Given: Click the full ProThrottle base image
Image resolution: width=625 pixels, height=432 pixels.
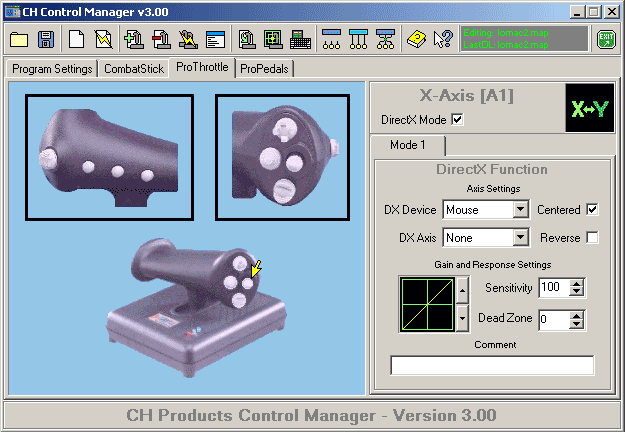Looking at the screenshot, I should coord(196,308).
